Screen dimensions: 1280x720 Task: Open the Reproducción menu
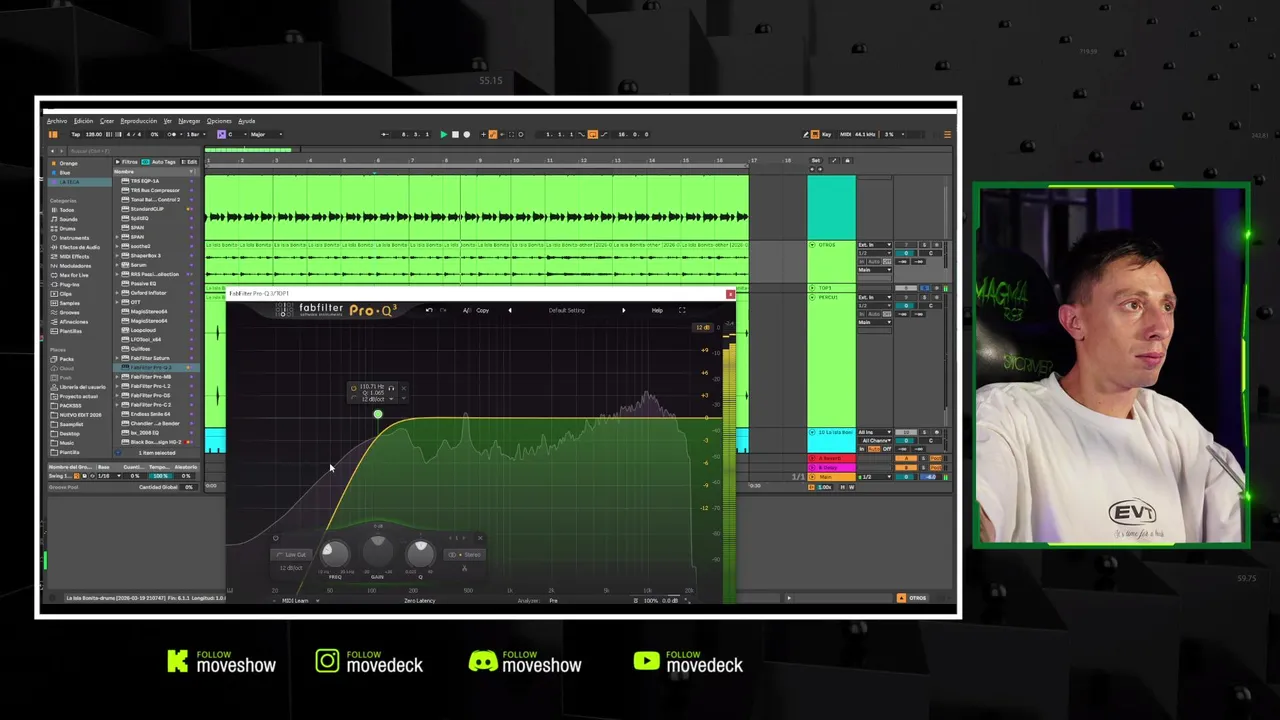(139, 121)
